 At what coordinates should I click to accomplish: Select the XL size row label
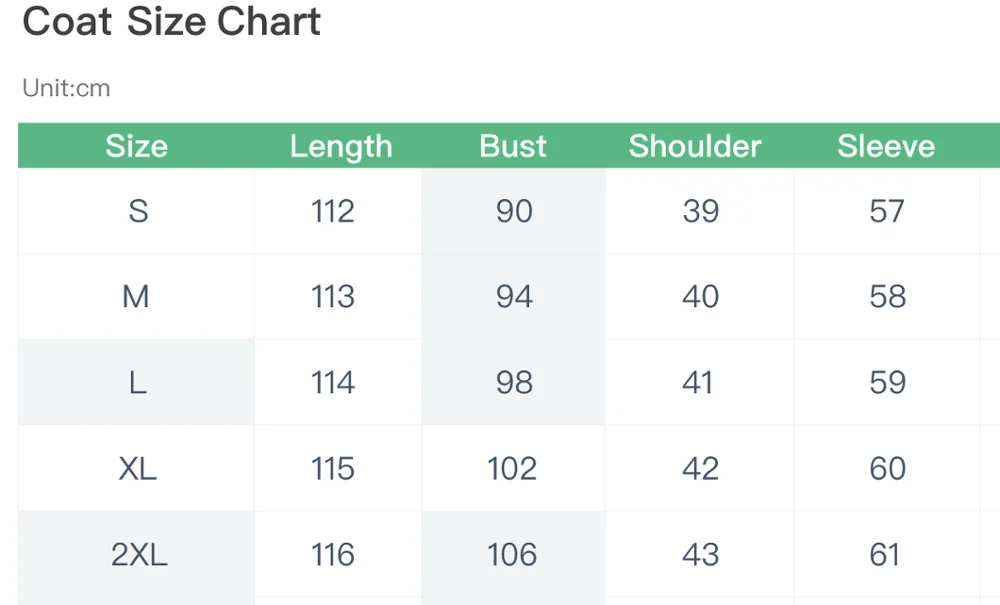[138, 469]
